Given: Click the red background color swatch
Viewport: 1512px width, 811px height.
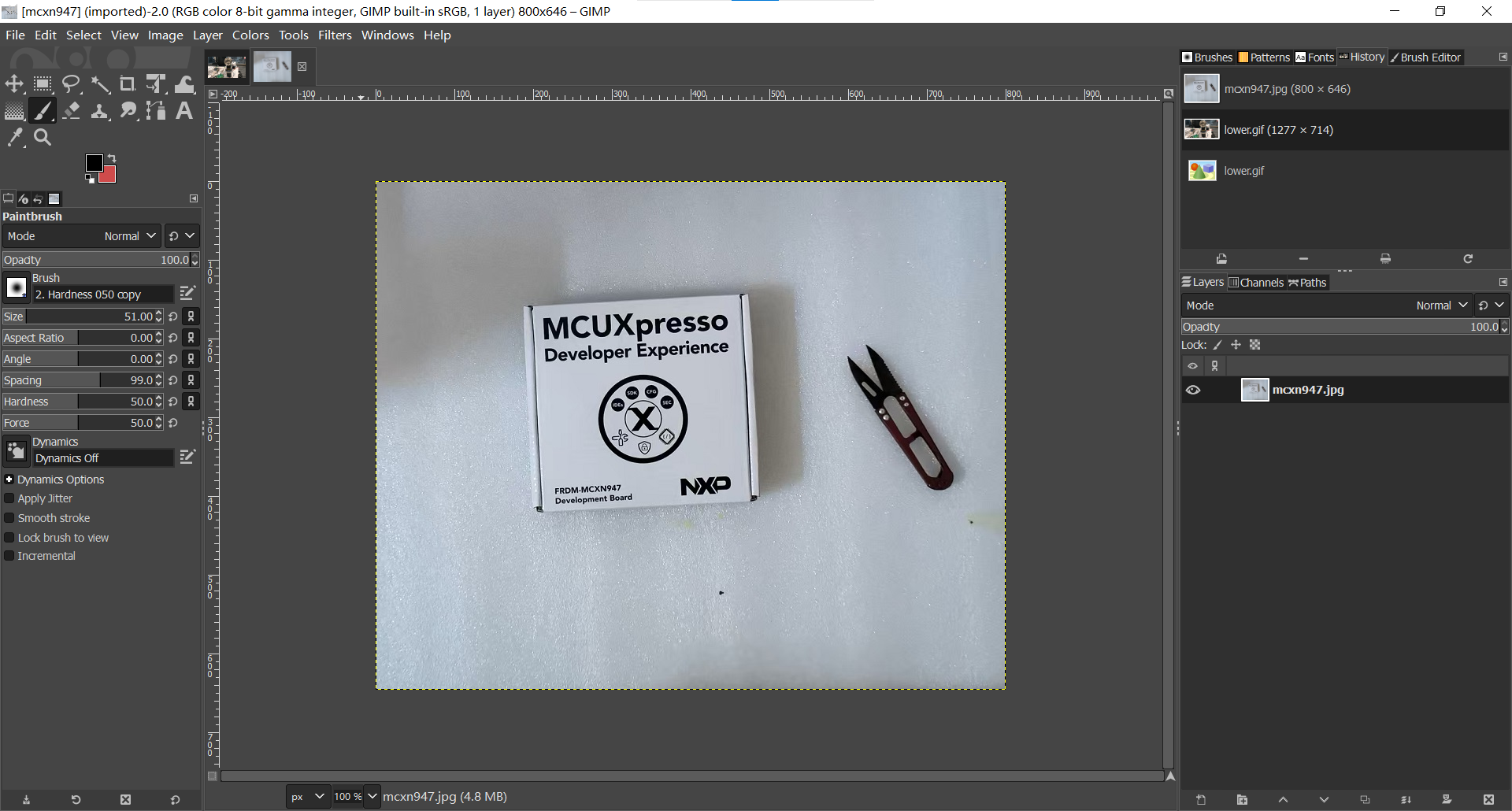Looking at the screenshot, I should pyautogui.click(x=109, y=176).
